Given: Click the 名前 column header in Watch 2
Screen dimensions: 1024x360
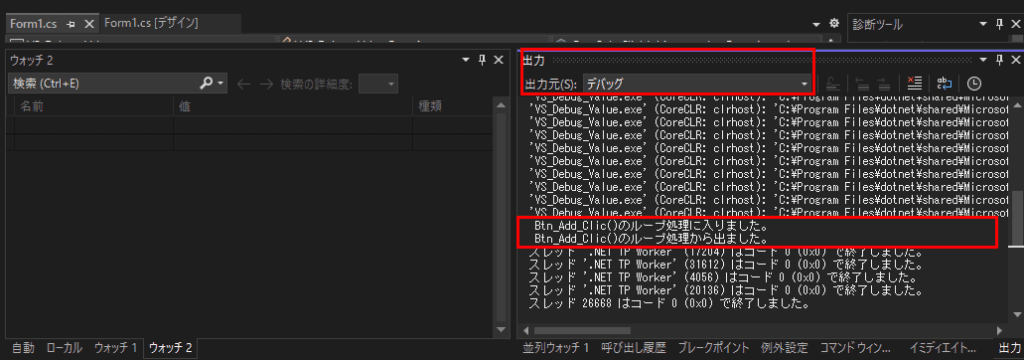Looking at the screenshot, I should coord(93,106).
